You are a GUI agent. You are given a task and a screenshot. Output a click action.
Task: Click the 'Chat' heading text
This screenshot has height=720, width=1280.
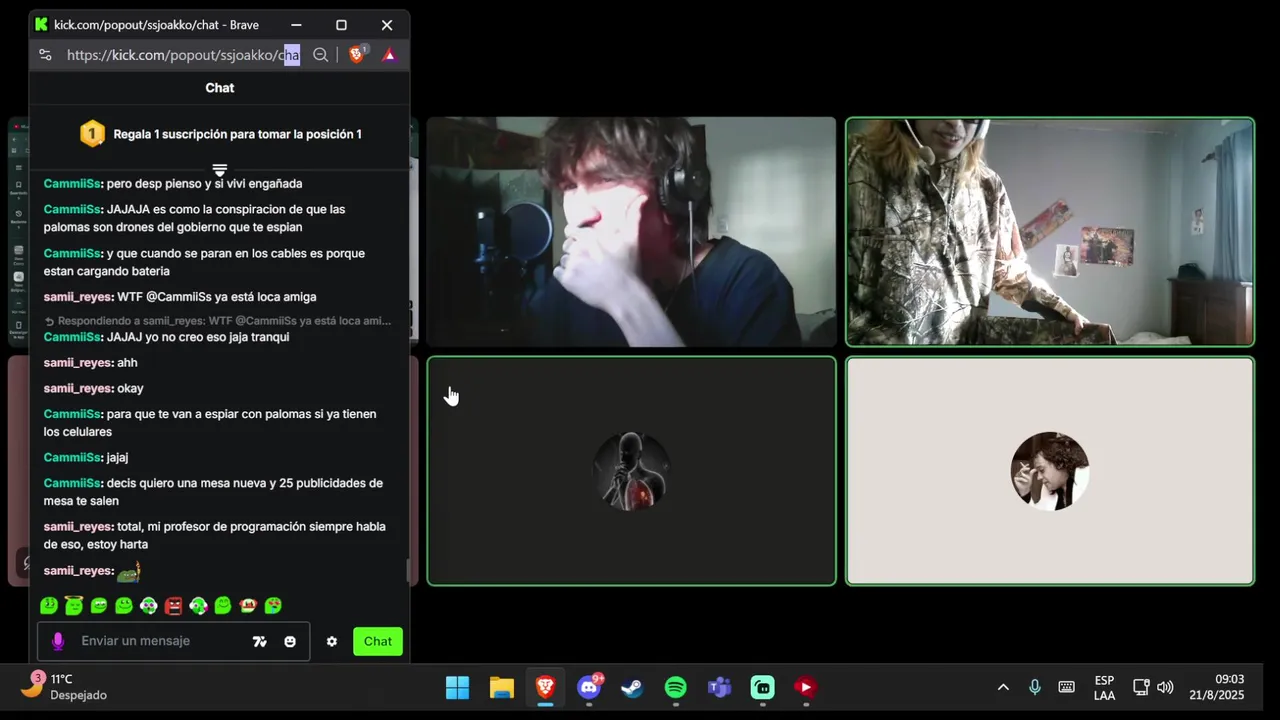pos(220,88)
